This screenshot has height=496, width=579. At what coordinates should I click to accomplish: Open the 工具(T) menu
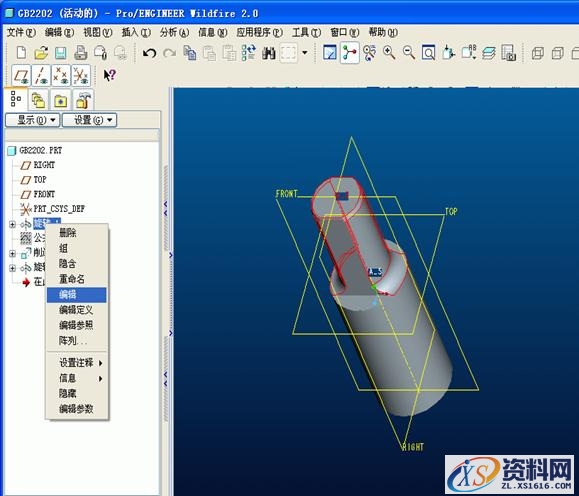pos(306,33)
